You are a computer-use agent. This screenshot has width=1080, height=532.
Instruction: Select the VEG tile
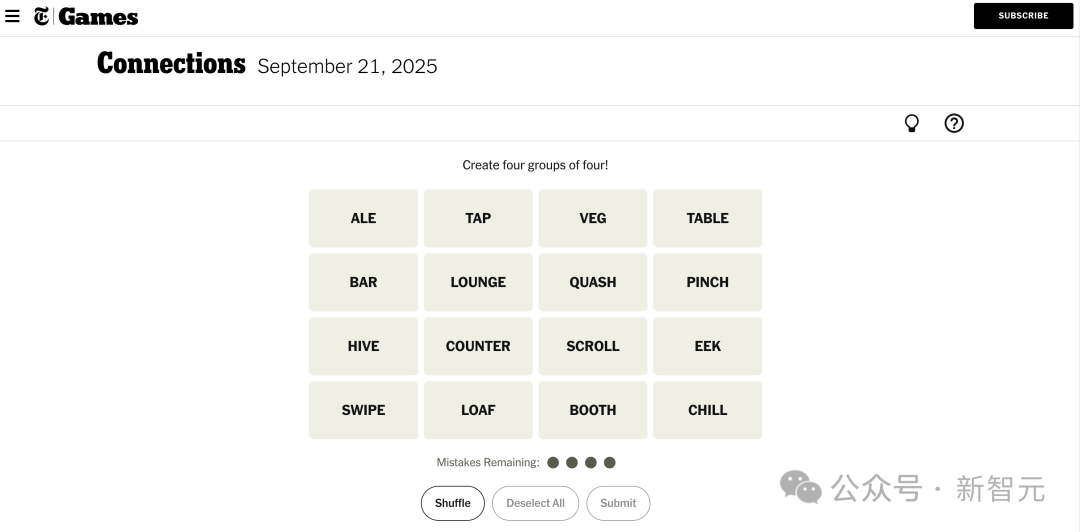[593, 218]
